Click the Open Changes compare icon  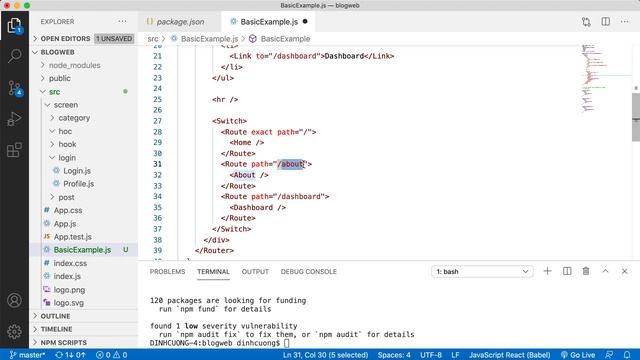coord(586,22)
